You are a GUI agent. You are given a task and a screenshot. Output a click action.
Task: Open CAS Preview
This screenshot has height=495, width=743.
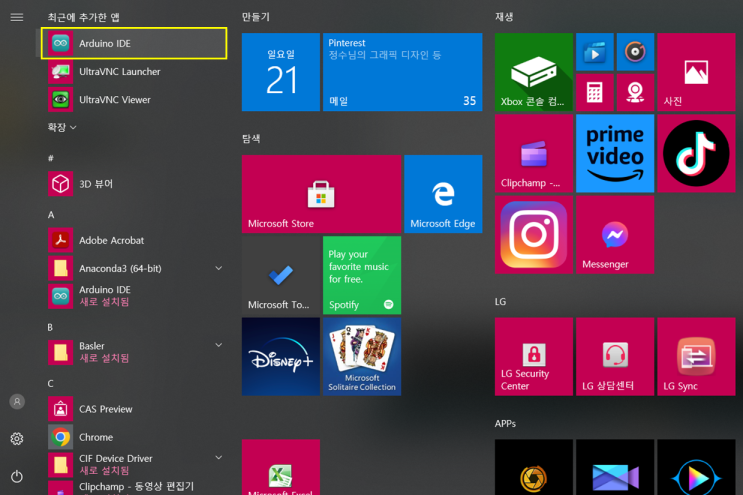click(x=134, y=409)
